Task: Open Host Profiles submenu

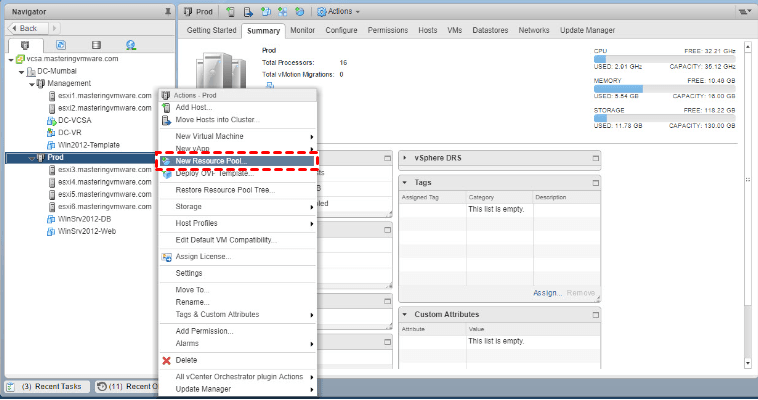Action: coord(238,223)
